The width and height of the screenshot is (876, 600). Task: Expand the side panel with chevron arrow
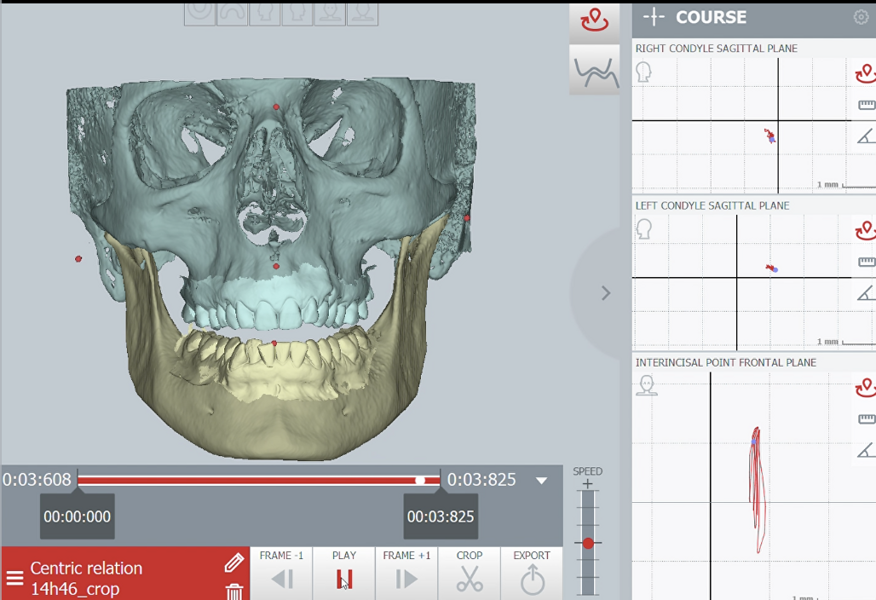point(605,293)
